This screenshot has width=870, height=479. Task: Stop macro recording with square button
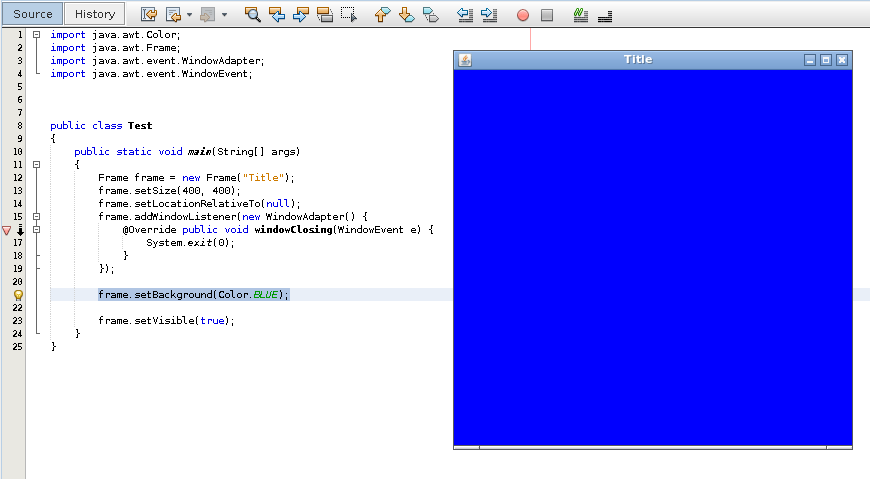(x=547, y=15)
